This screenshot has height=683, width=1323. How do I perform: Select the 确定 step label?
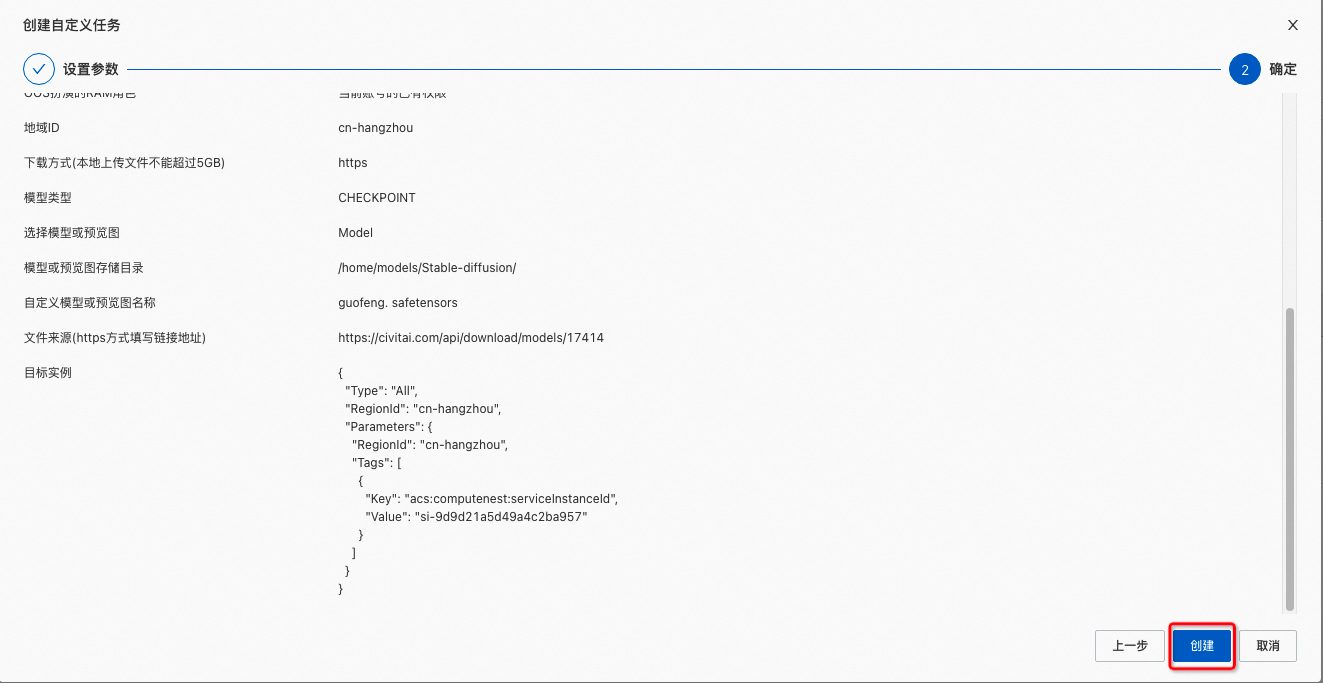click(1283, 69)
